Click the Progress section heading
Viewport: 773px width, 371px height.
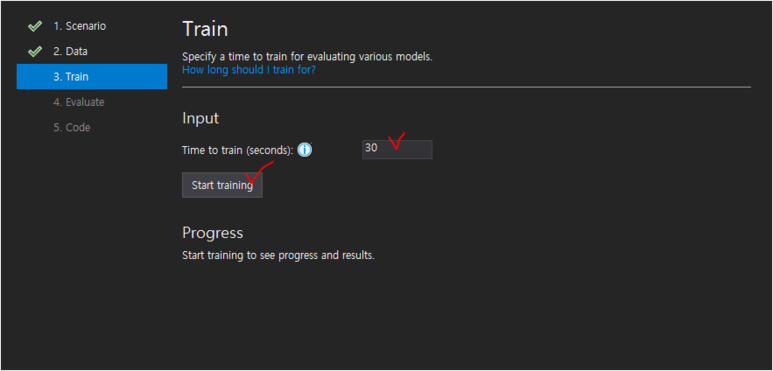[x=212, y=233]
